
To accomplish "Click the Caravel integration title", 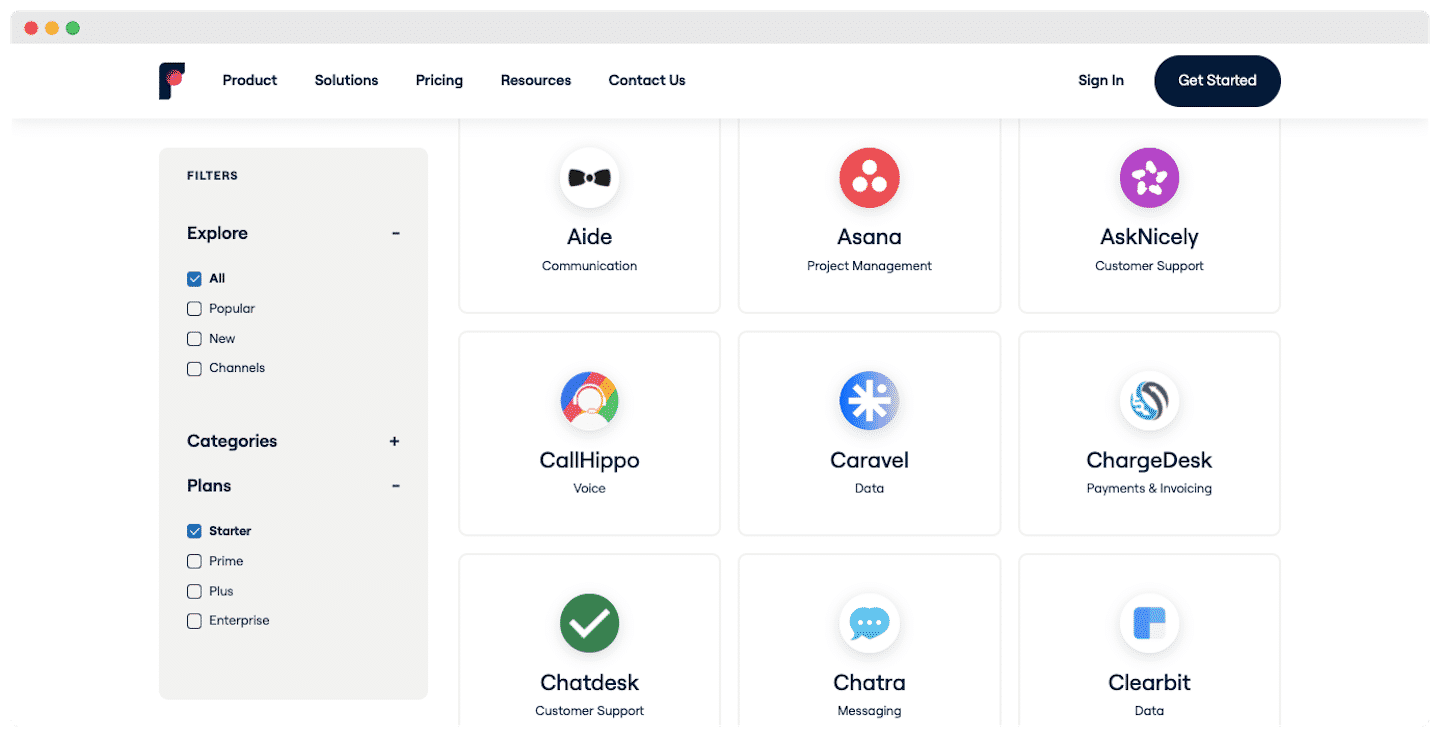I will [x=869, y=460].
